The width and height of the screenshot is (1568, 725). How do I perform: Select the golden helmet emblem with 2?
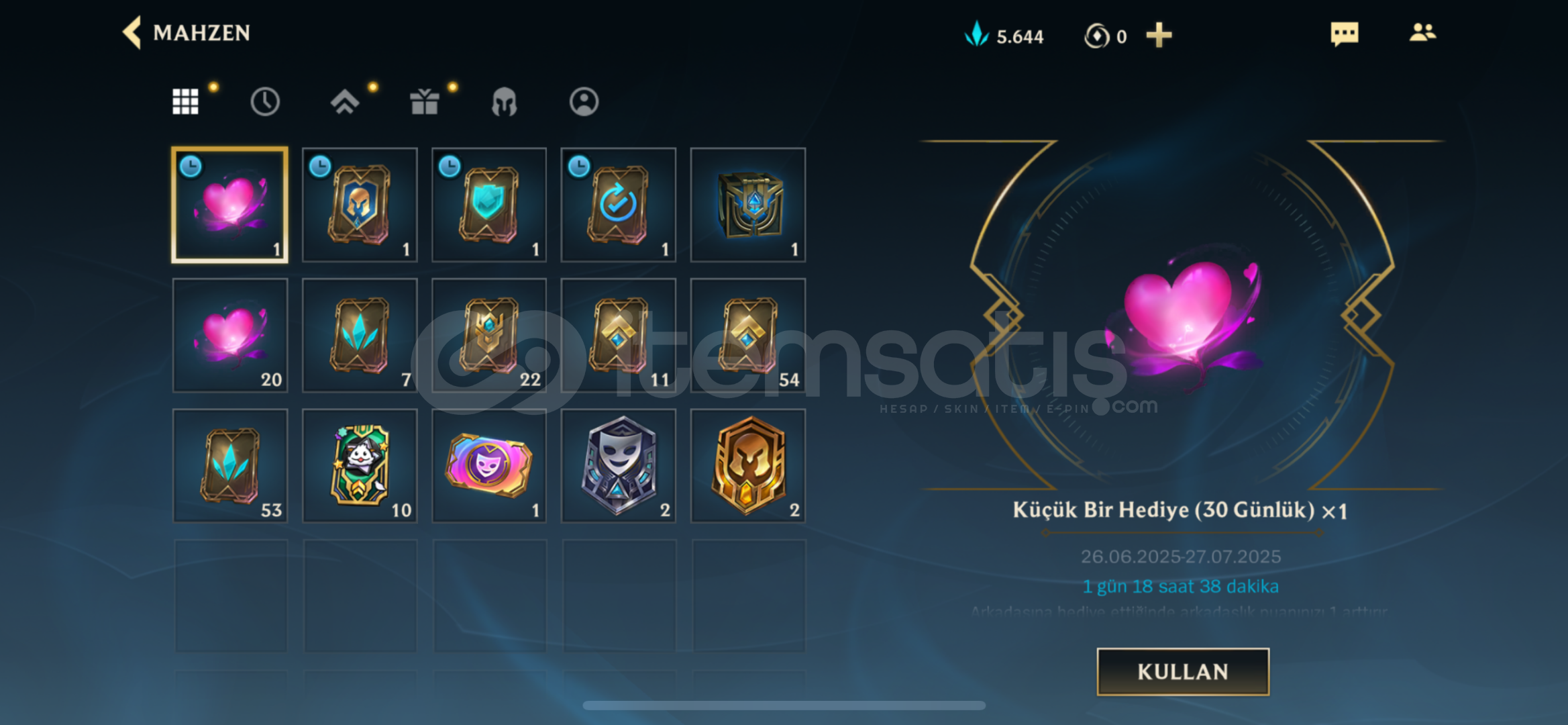coord(748,465)
